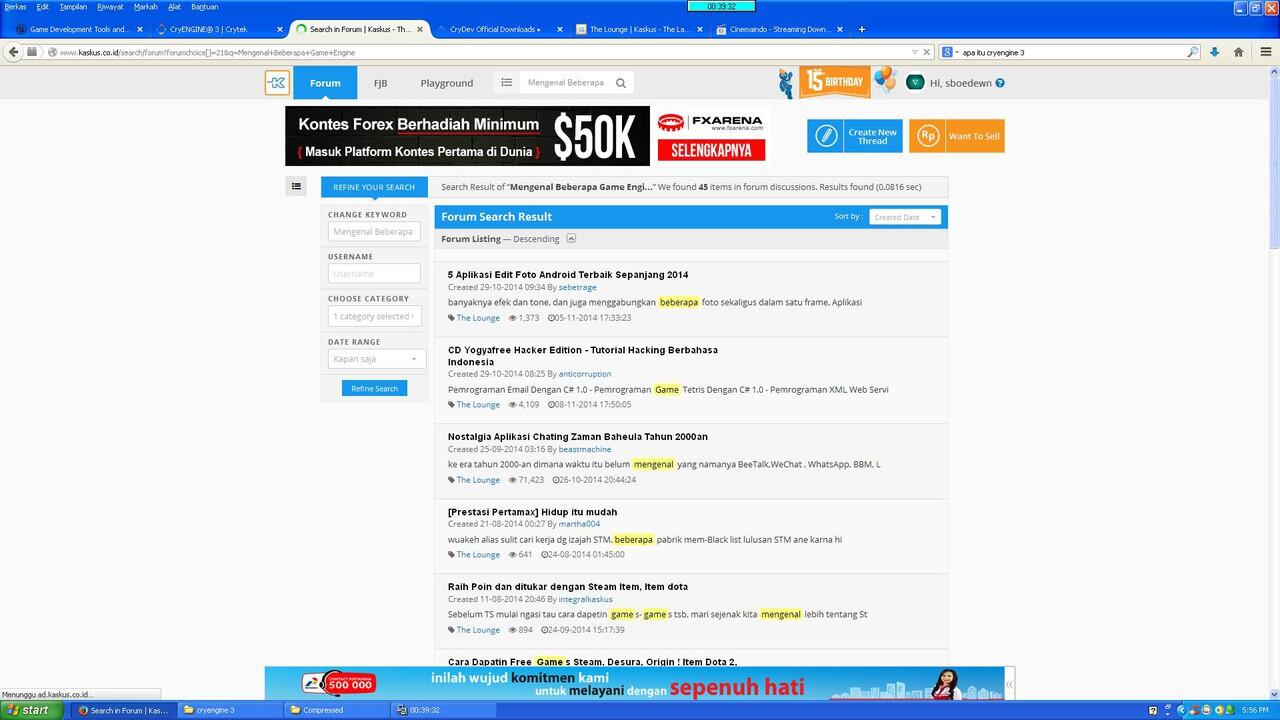Open the Markah menu
1280x720 pixels.
pyautogui.click(x=146, y=7)
